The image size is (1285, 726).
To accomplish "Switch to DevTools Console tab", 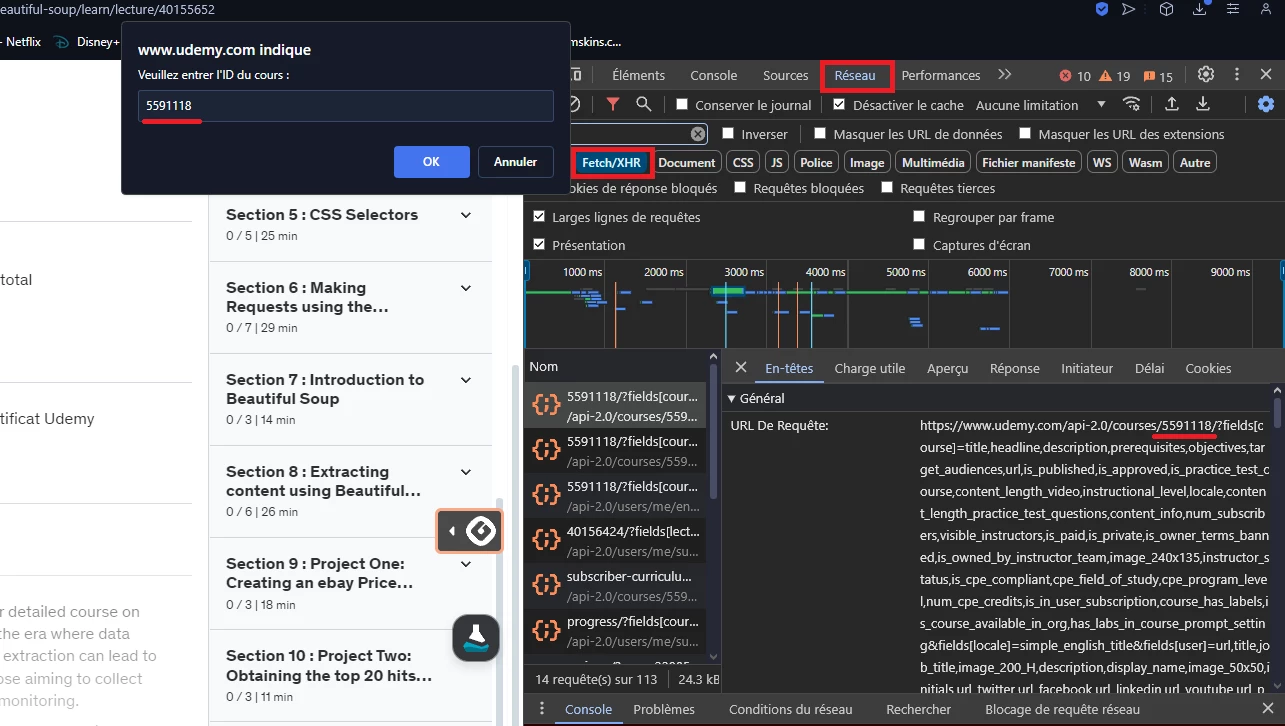I will pos(714,76).
